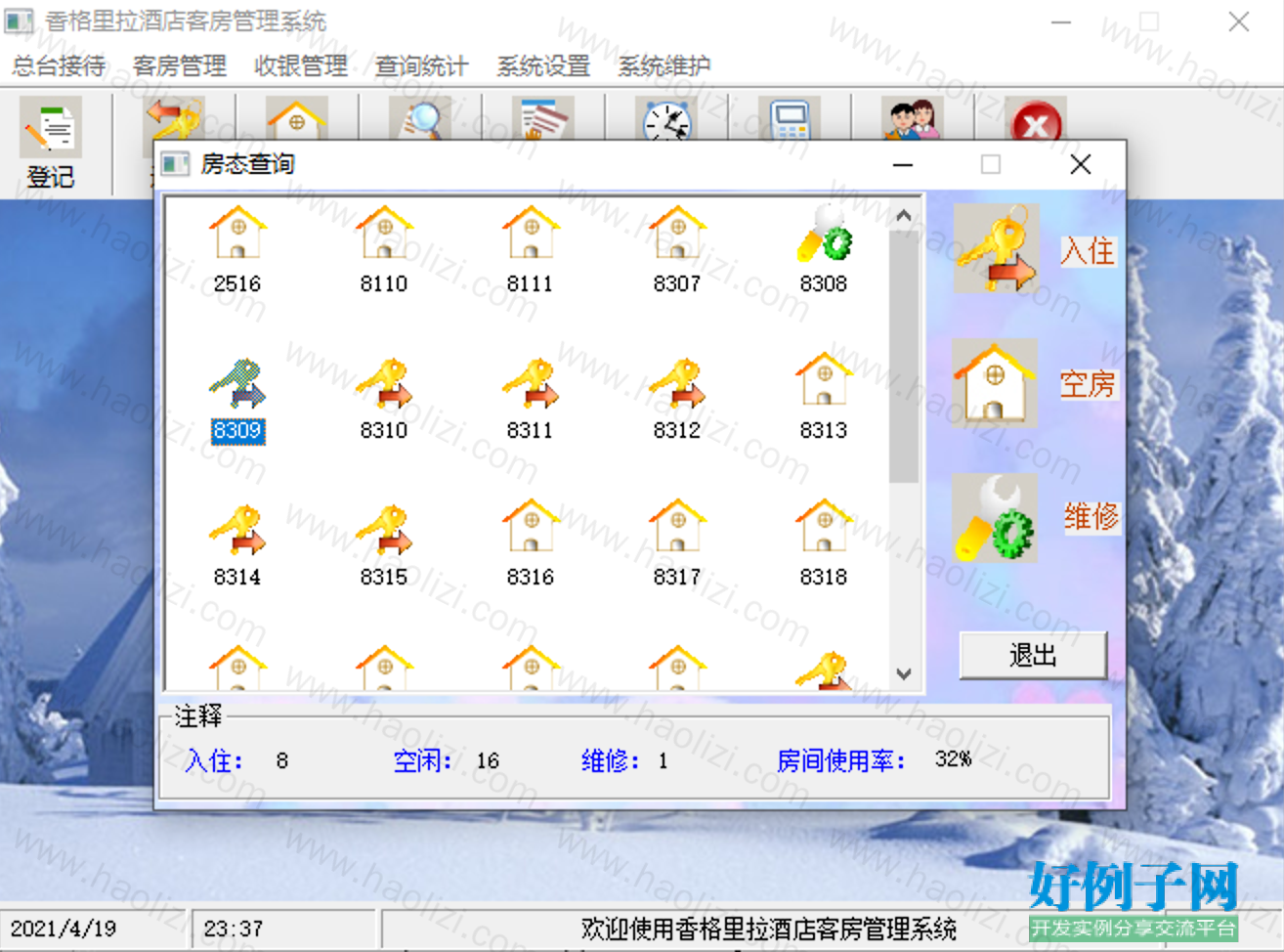This screenshot has height=952, width=1284.
Task: Click the time 23:37 in status bar
Action: (234, 929)
